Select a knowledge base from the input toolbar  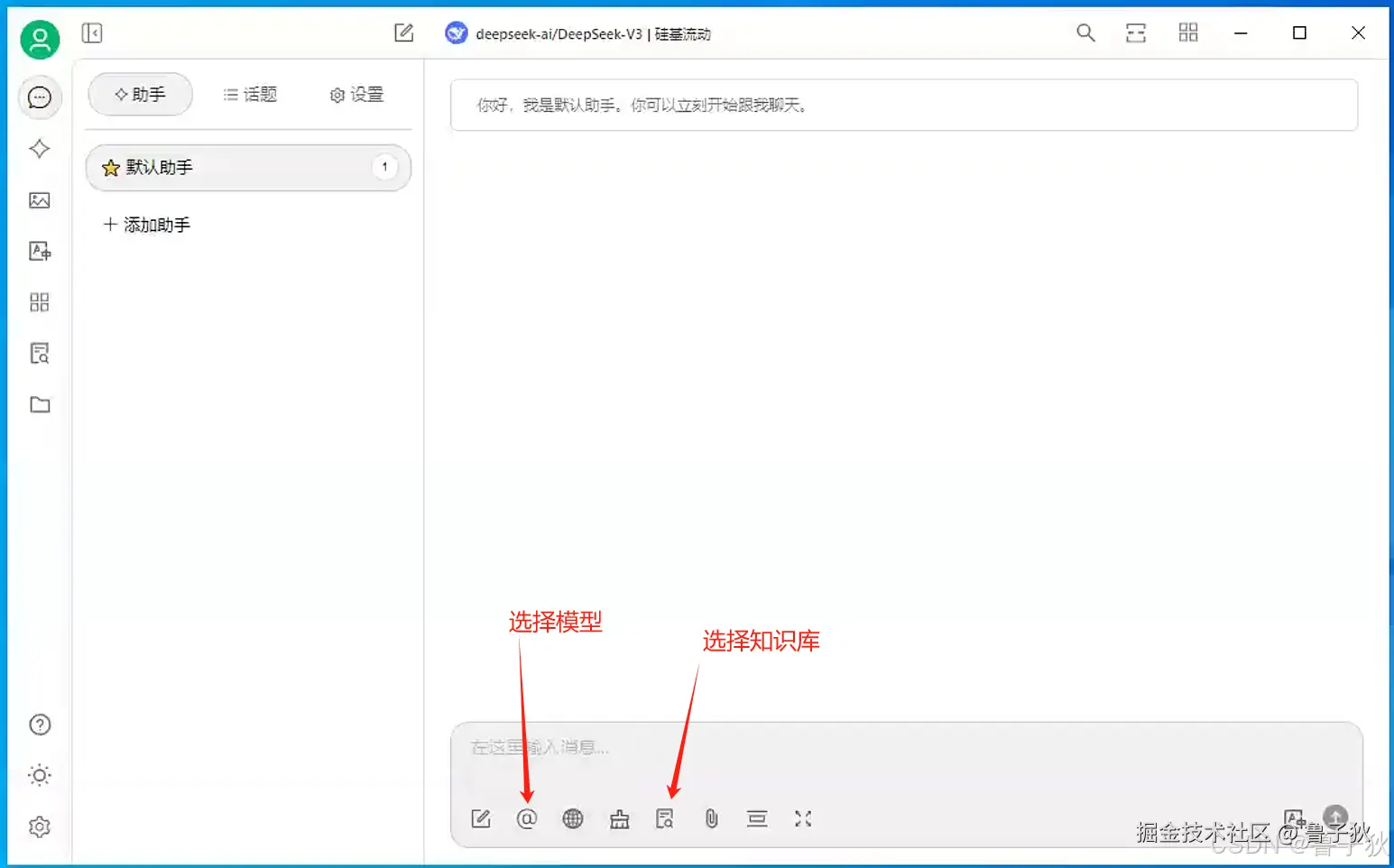point(665,818)
